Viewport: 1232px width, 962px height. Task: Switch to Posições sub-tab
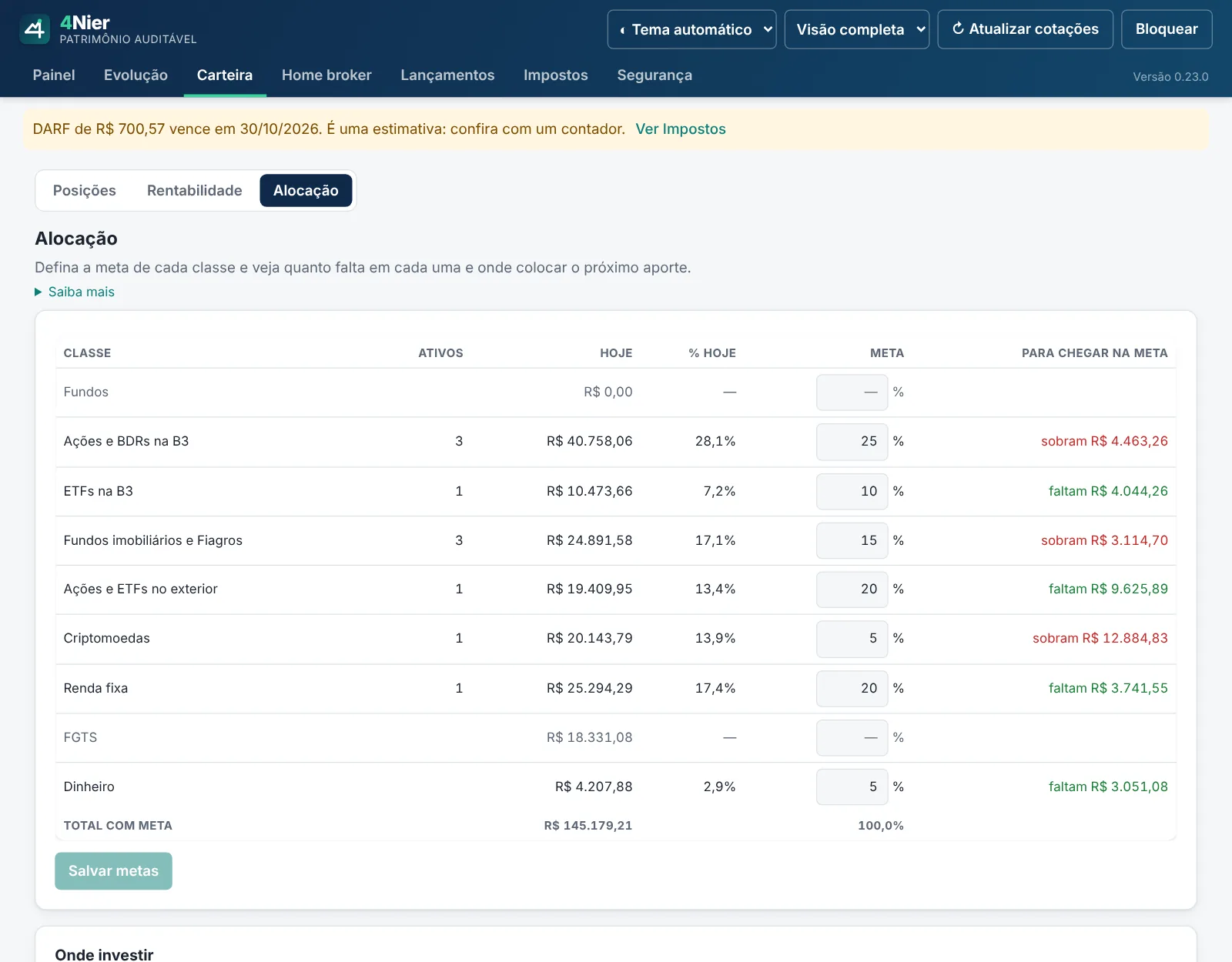(x=85, y=191)
